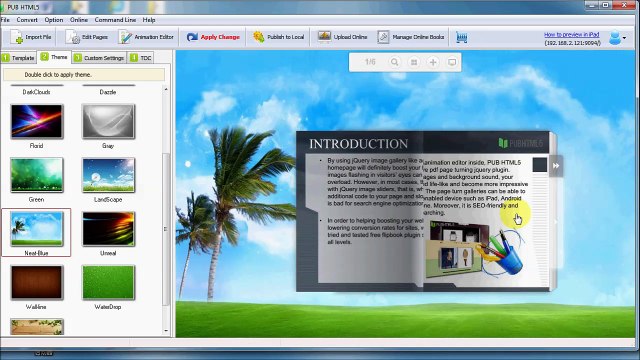Screen dimensions: 640x360
Task: Click the zoom in plus icon
Action: click(433, 62)
